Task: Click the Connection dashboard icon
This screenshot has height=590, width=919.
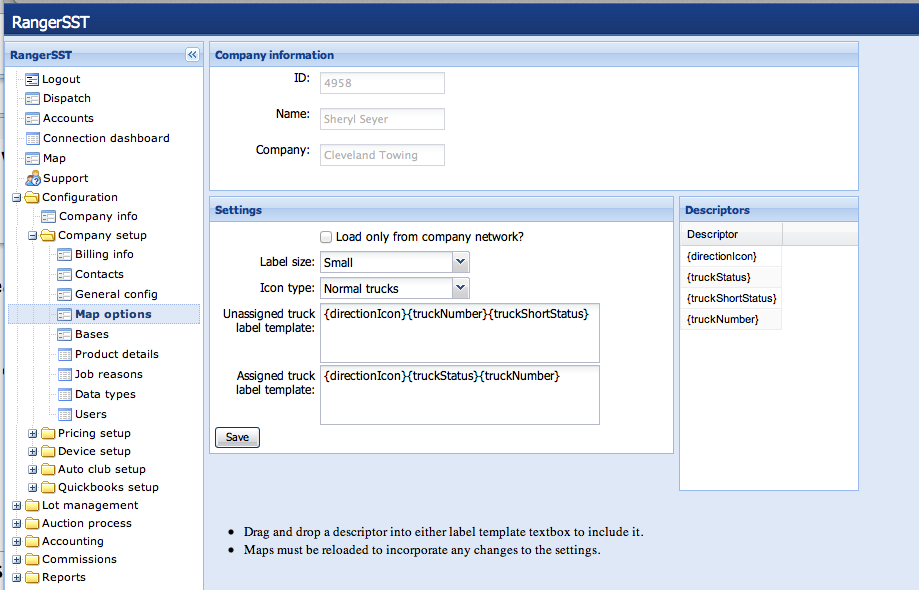Action: coord(32,138)
